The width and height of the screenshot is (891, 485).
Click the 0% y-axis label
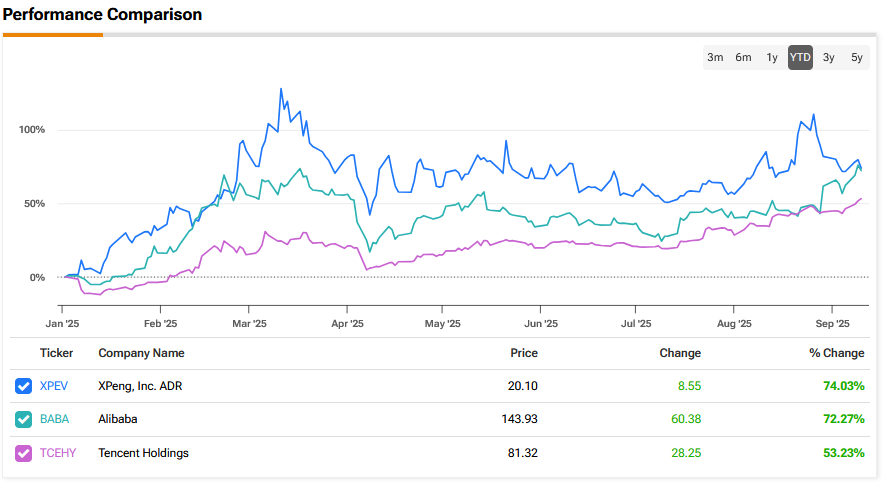click(x=37, y=278)
